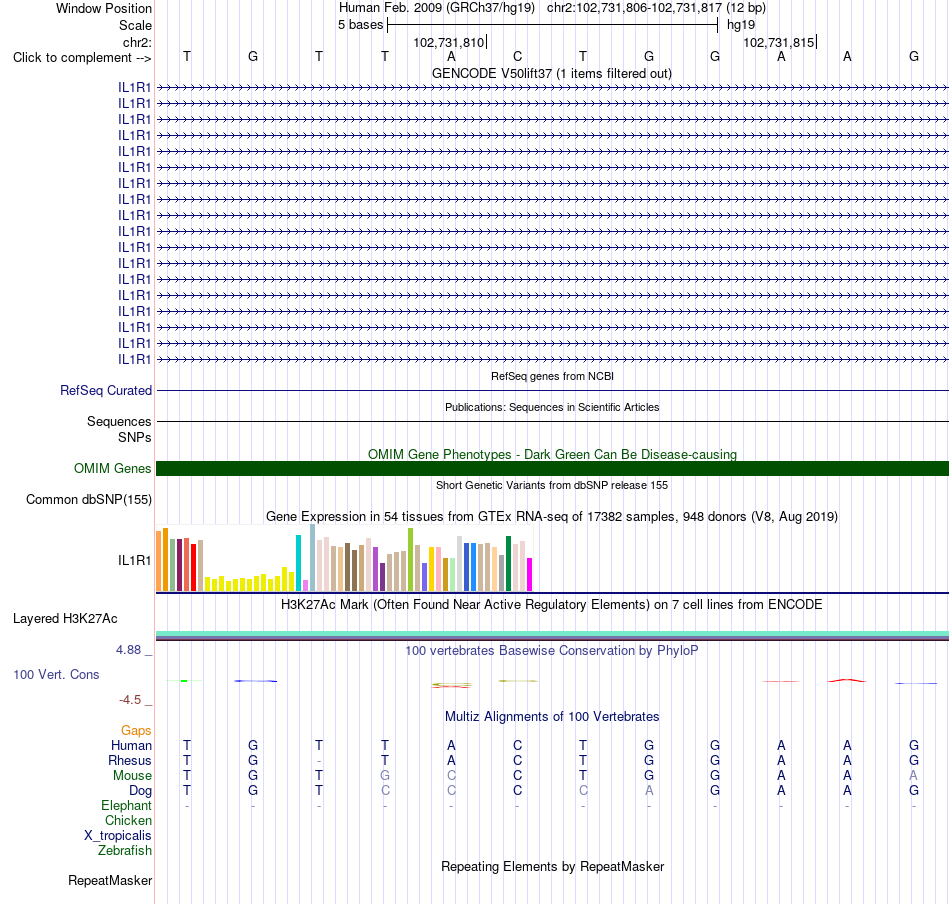The image size is (950, 904).
Task: Select the 102,731,815 position marker
Action: 779,42
